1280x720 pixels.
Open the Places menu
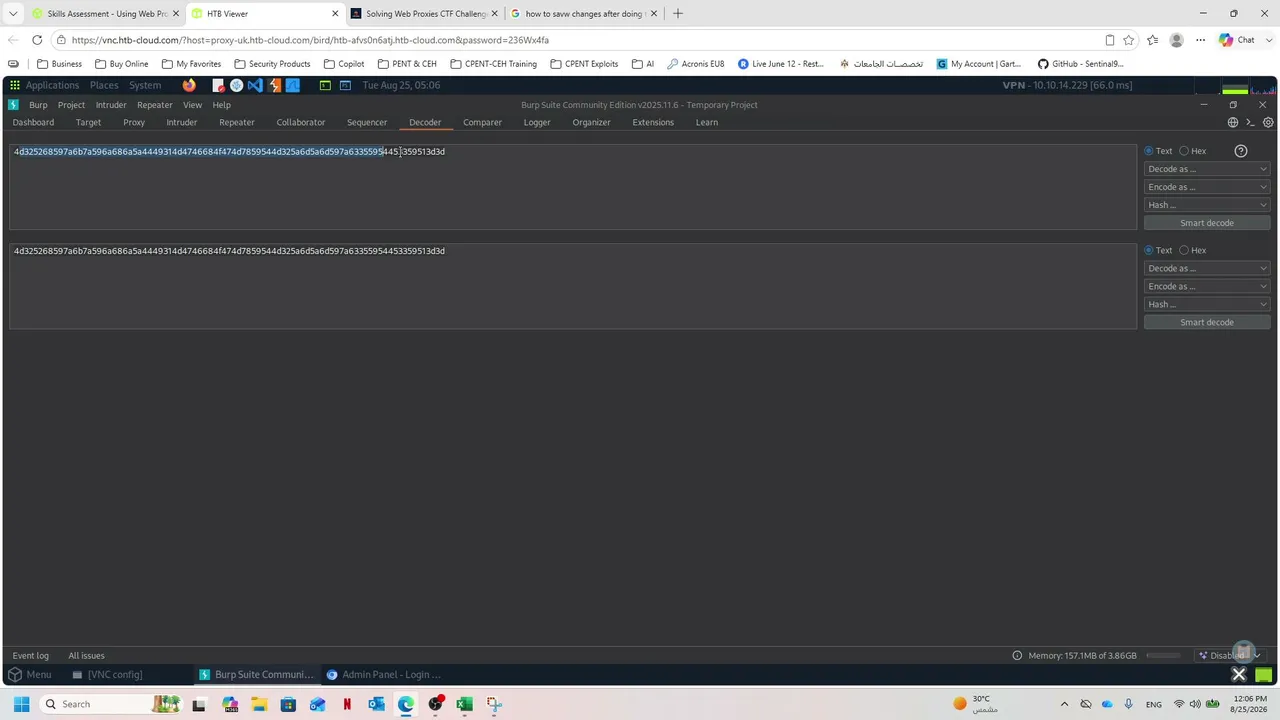click(x=104, y=85)
